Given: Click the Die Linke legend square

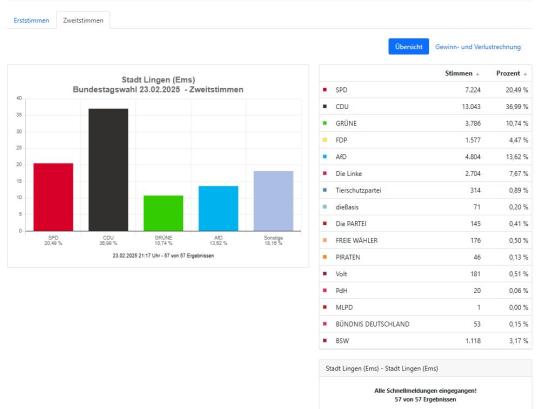Looking at the screenshot, I should coord(325,173).
